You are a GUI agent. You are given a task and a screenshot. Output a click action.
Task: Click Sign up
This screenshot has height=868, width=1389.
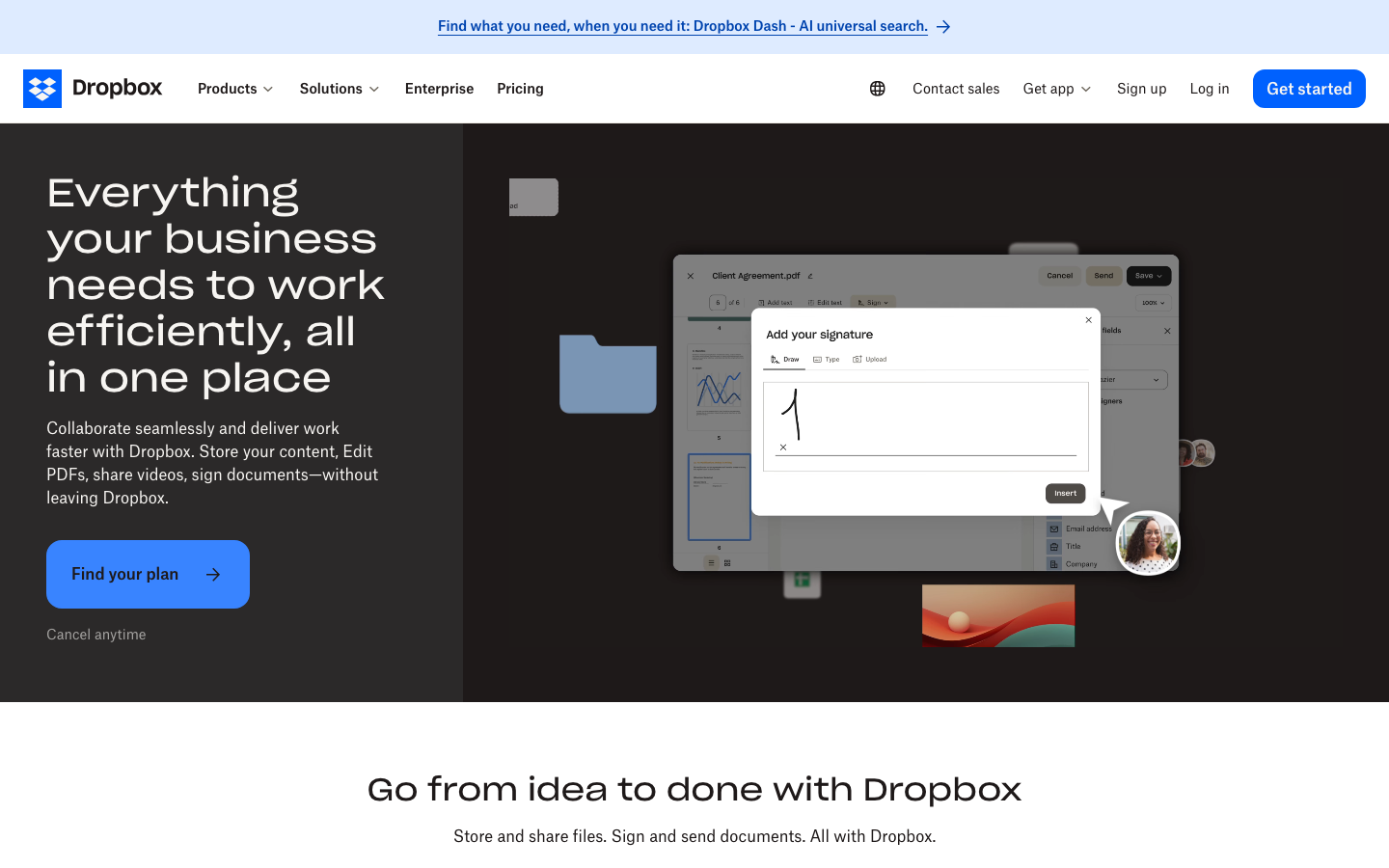[x=1141, y=89]
